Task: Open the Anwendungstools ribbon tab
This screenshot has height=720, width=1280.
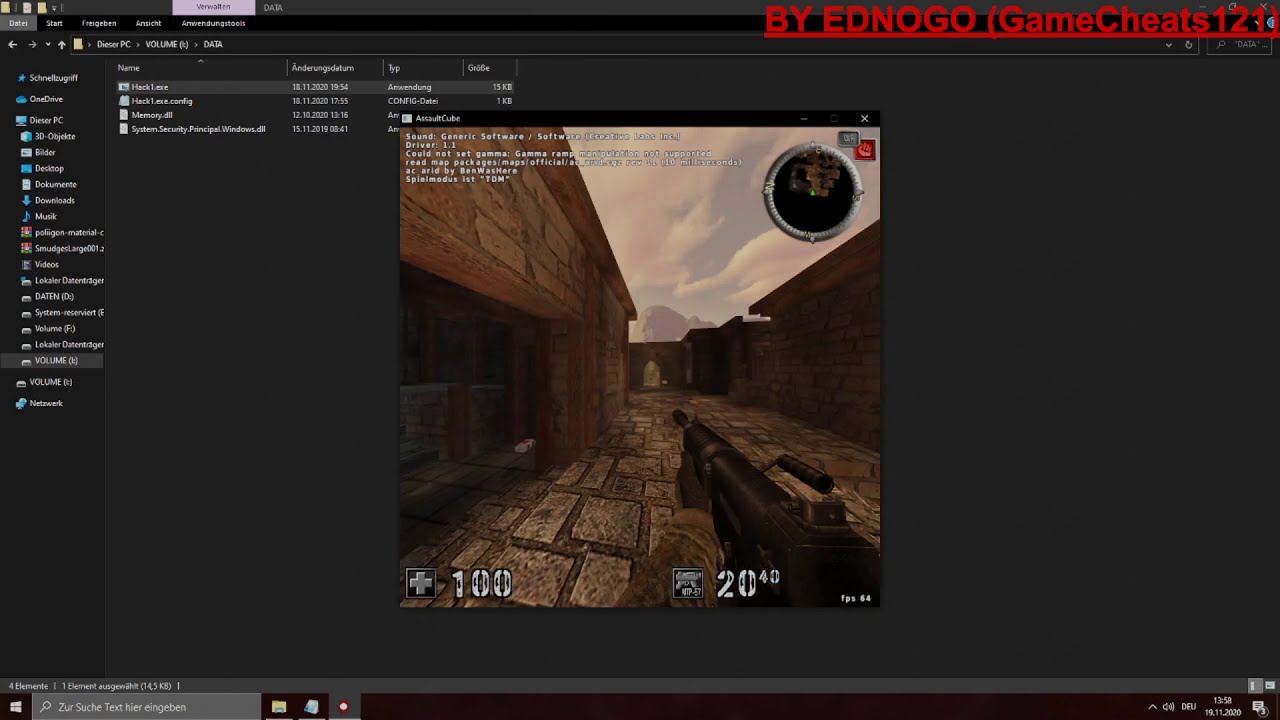Action: coord(213,23)
